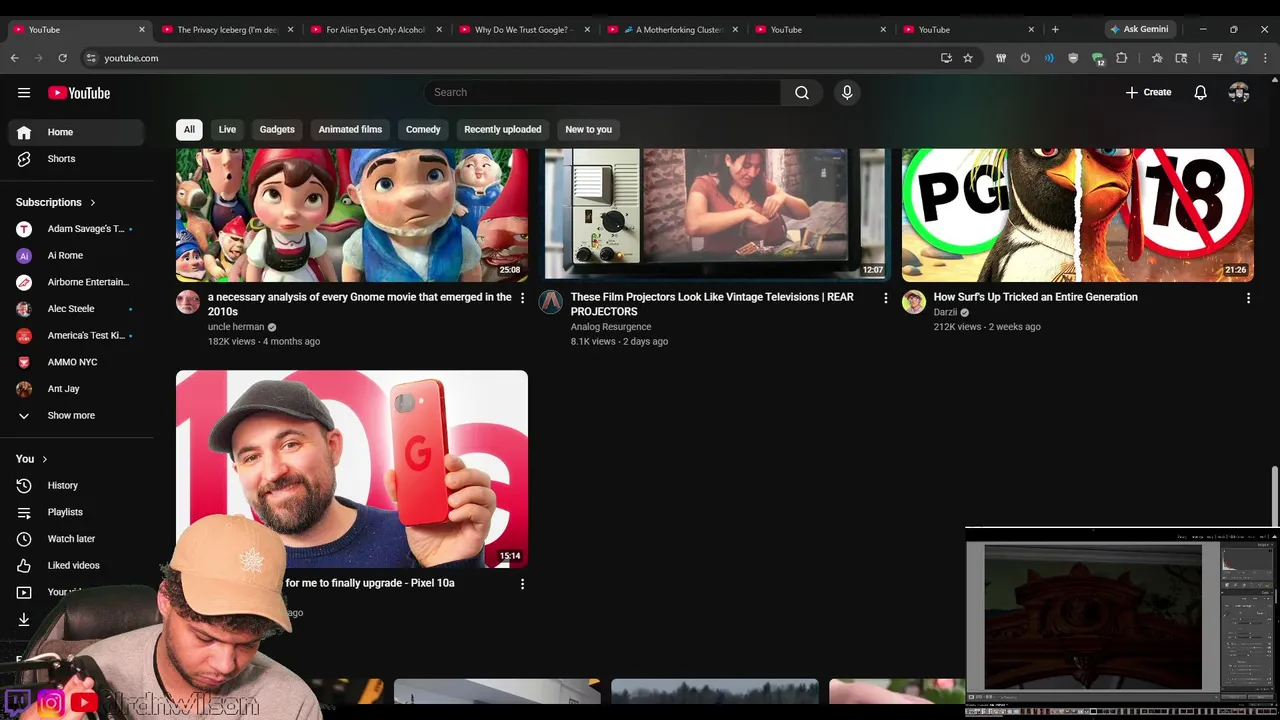
Task: Expand Show more subscriptions
Action: click(x=77, y=415)
